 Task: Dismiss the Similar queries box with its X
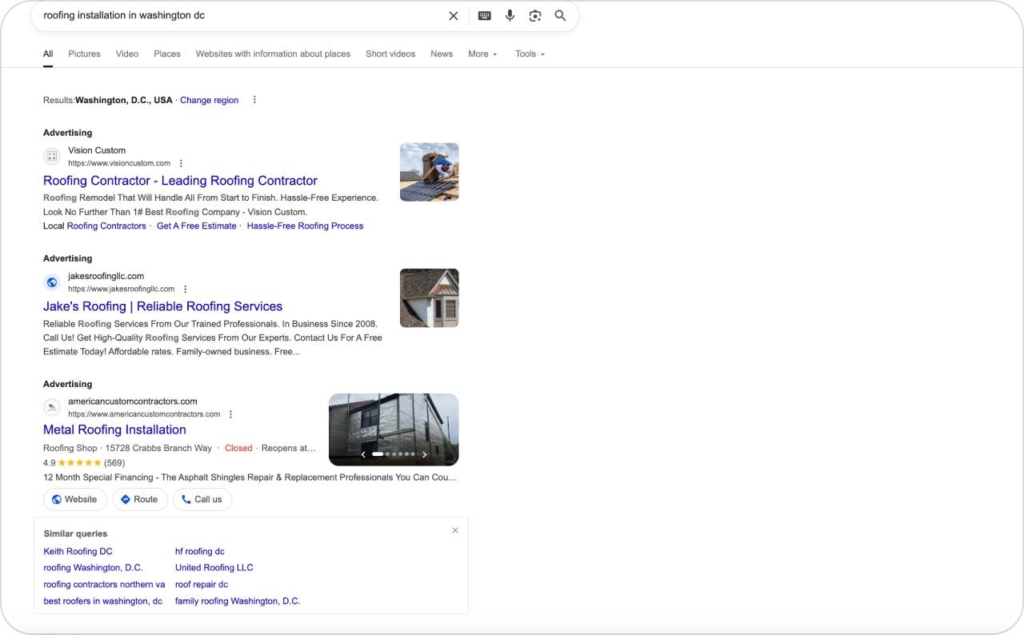pyautogui.click(x=455, y=530)
